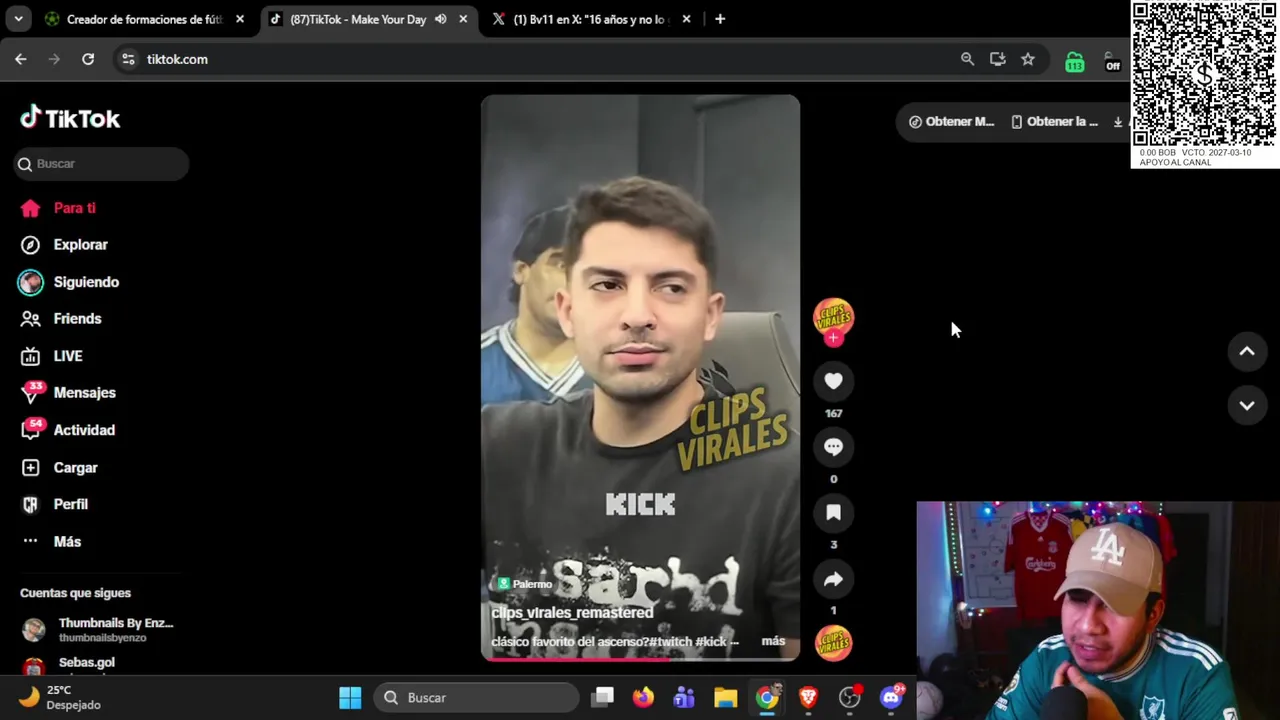This screenshot has width=1280, height=720.
Task: Click the Palermo location tag
Action: click(x=525, y=584)
